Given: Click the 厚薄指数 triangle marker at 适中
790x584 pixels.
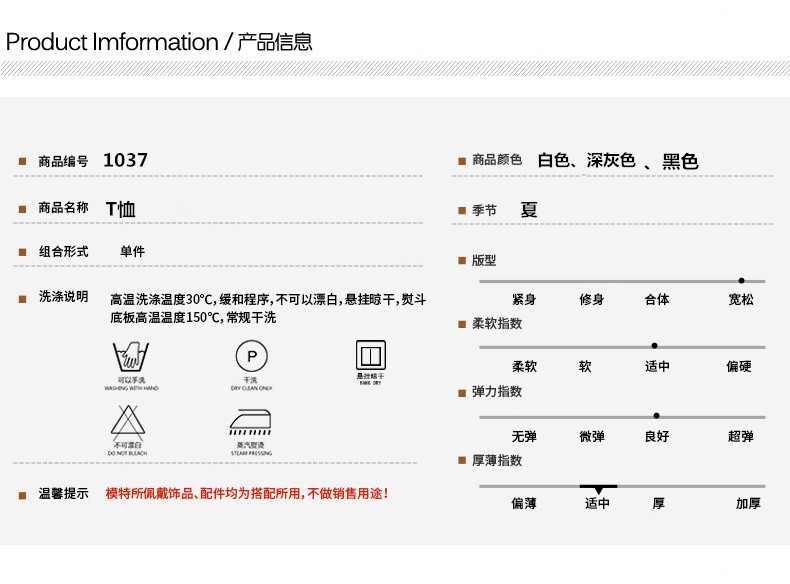Looking at the screenshot, I should tap(598, 489).
